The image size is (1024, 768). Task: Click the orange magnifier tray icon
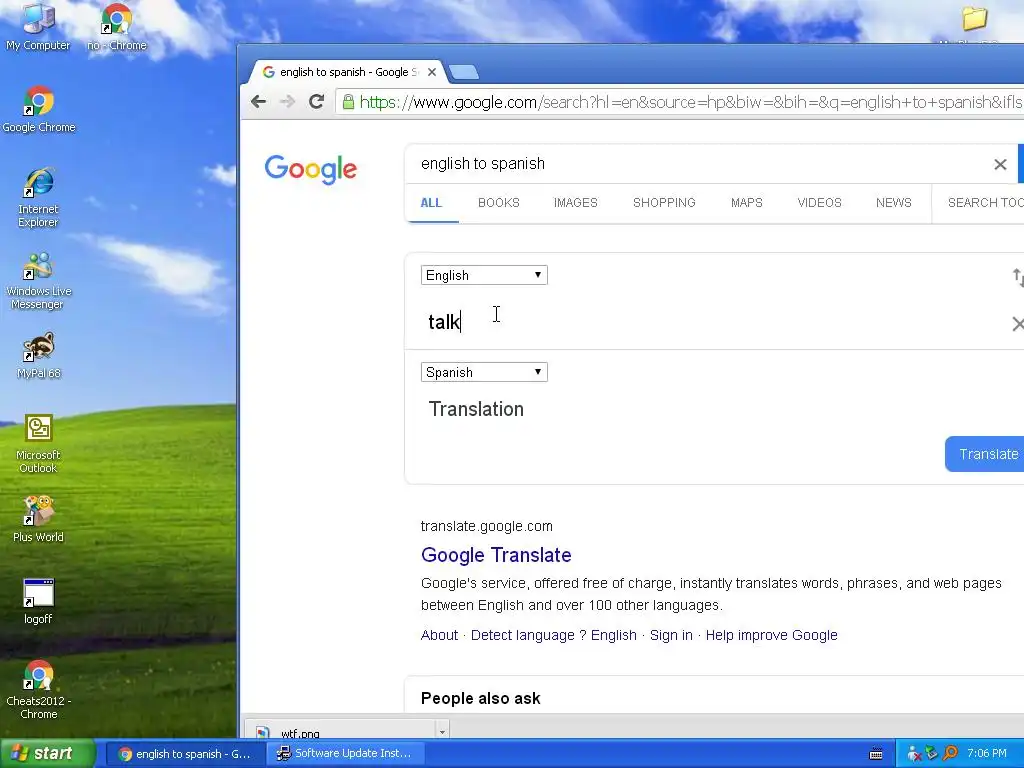click(950, 754)
